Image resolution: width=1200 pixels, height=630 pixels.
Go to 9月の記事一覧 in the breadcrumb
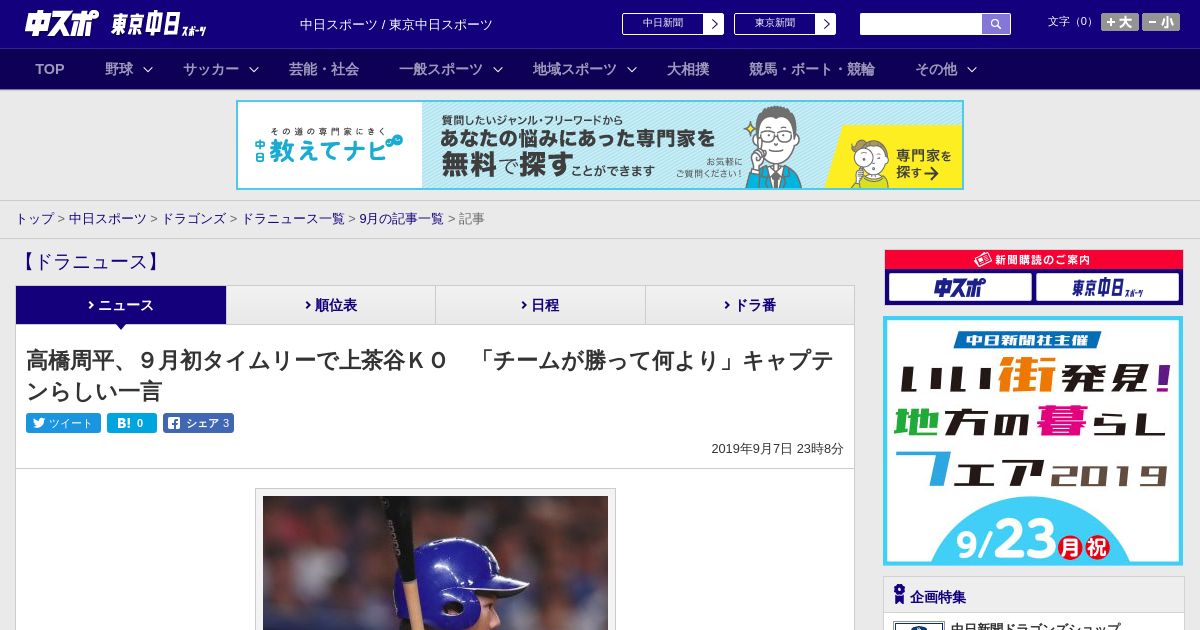click(402, 218)
